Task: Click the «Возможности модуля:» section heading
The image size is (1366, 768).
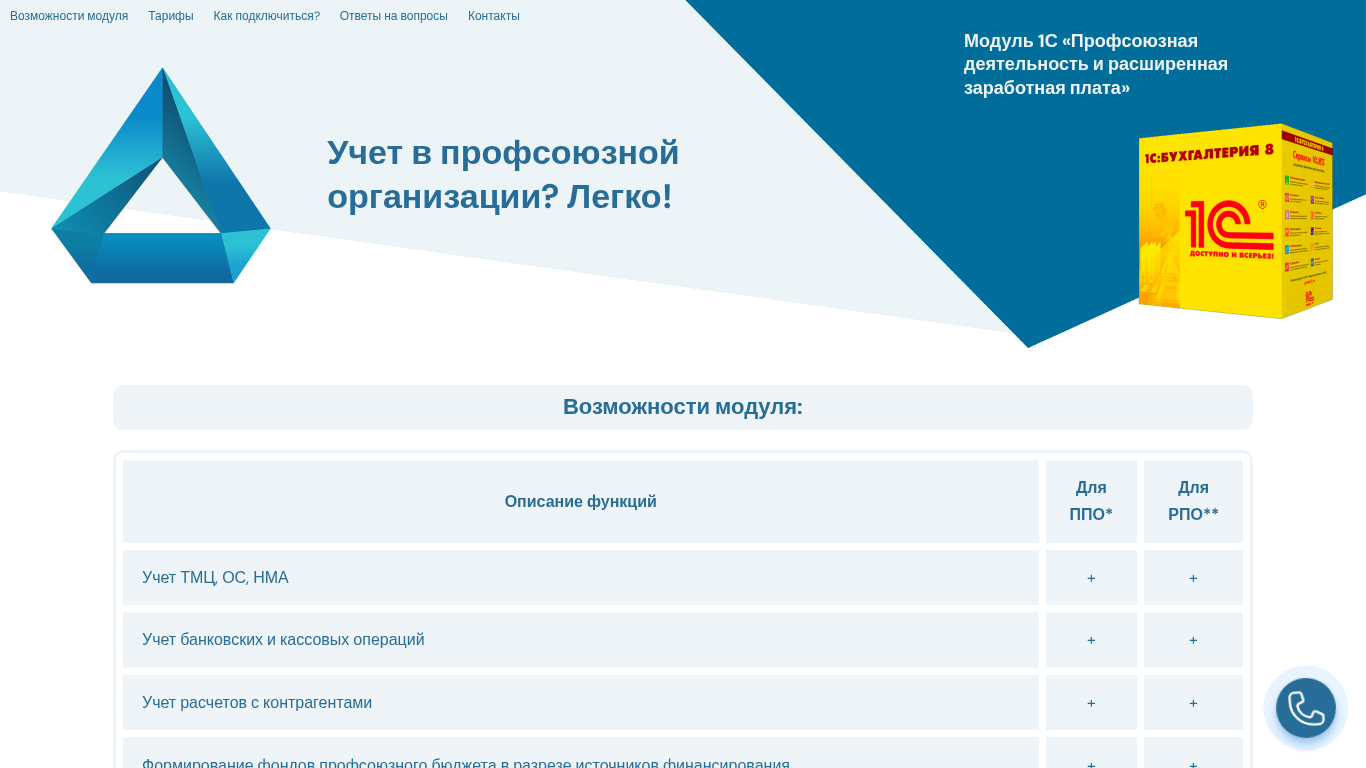Action: pos(683,407)
